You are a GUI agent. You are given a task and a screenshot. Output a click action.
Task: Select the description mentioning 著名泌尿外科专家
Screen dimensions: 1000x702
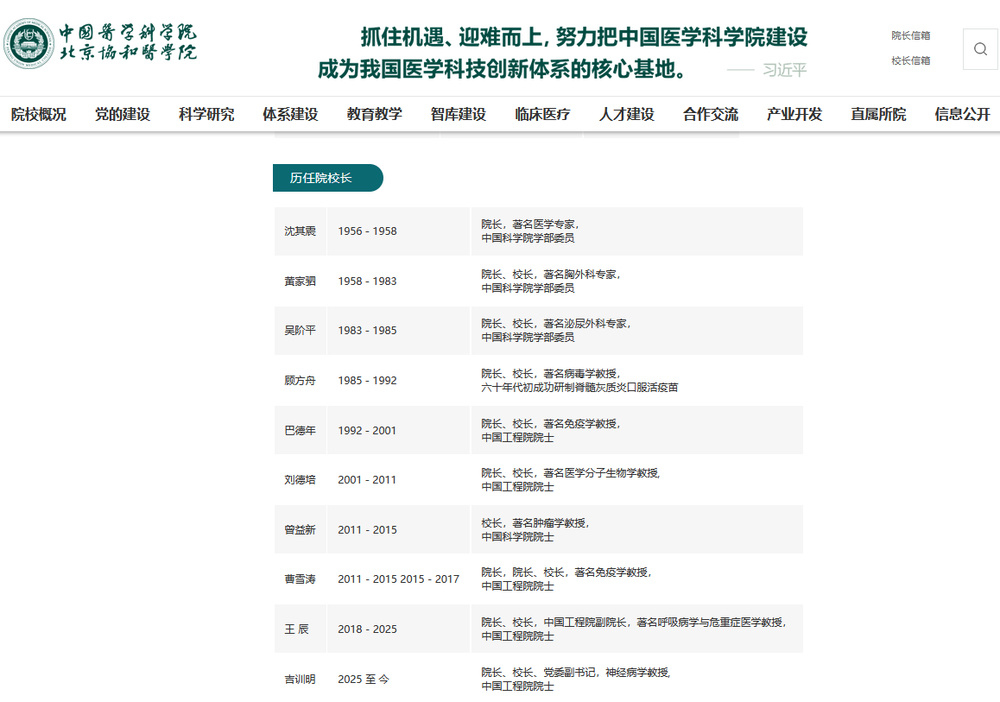pos(556,330)
